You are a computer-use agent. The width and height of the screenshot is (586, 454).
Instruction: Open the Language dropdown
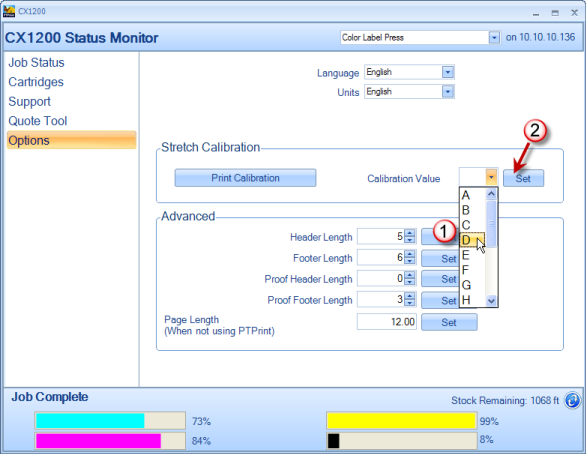click(x=447, y=72)
